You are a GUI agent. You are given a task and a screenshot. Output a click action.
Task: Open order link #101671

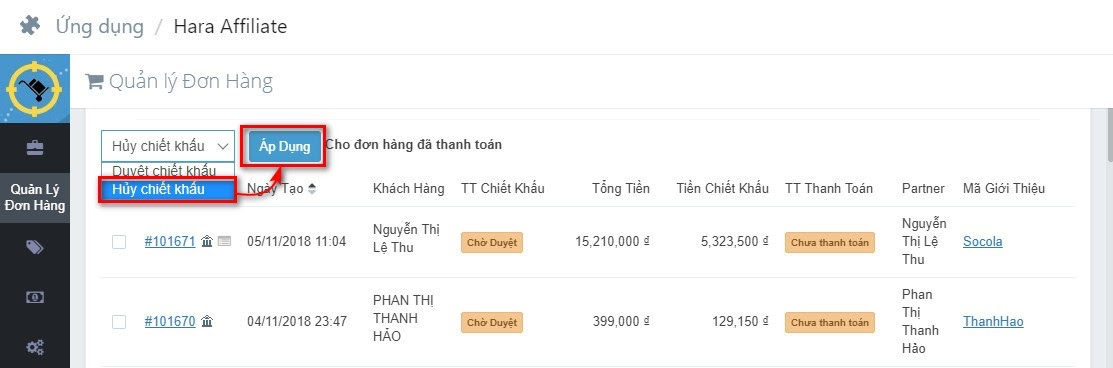pos(170,242)
